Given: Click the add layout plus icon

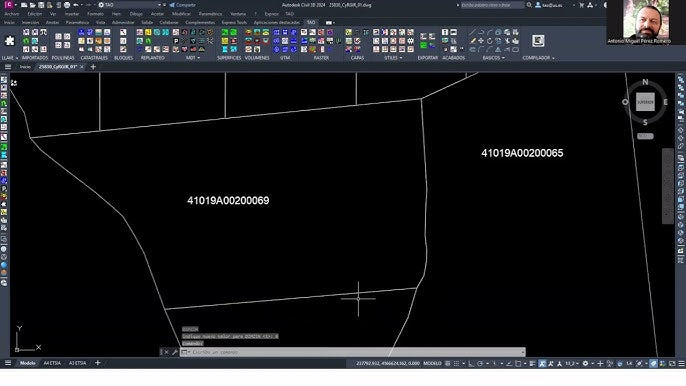Looking at the screenshot, I should (98, 363).
